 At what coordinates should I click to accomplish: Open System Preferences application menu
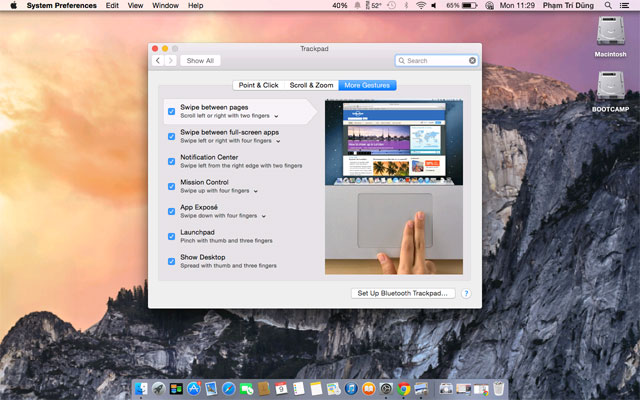point(62,5)
